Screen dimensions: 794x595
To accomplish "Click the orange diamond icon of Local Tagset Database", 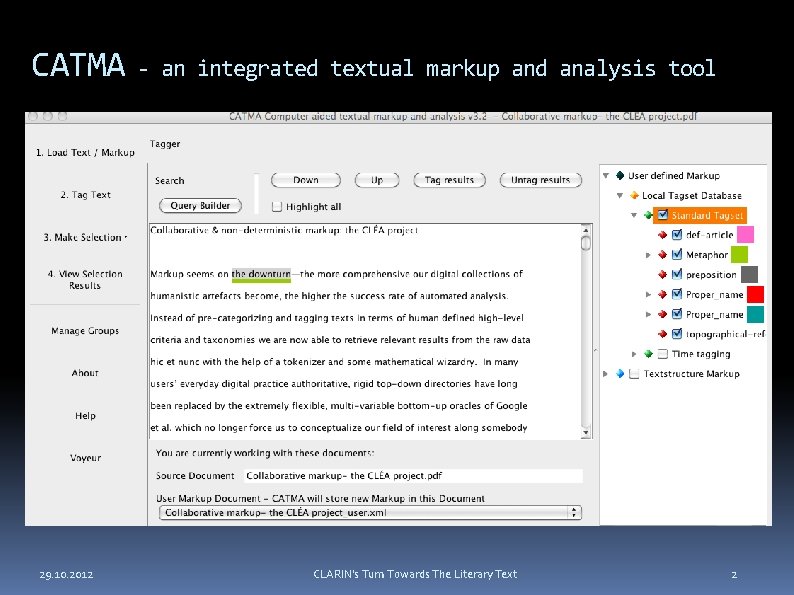I will (x=634, y=195).
